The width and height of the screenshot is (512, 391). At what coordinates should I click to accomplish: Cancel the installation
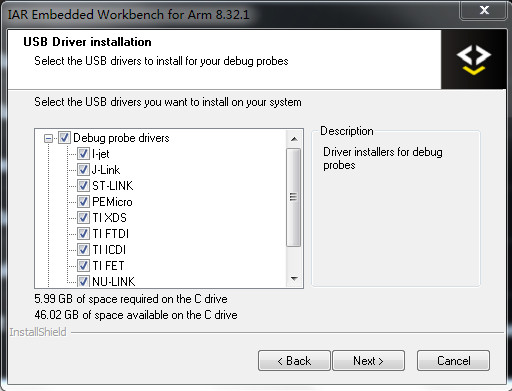click(453, 361)
